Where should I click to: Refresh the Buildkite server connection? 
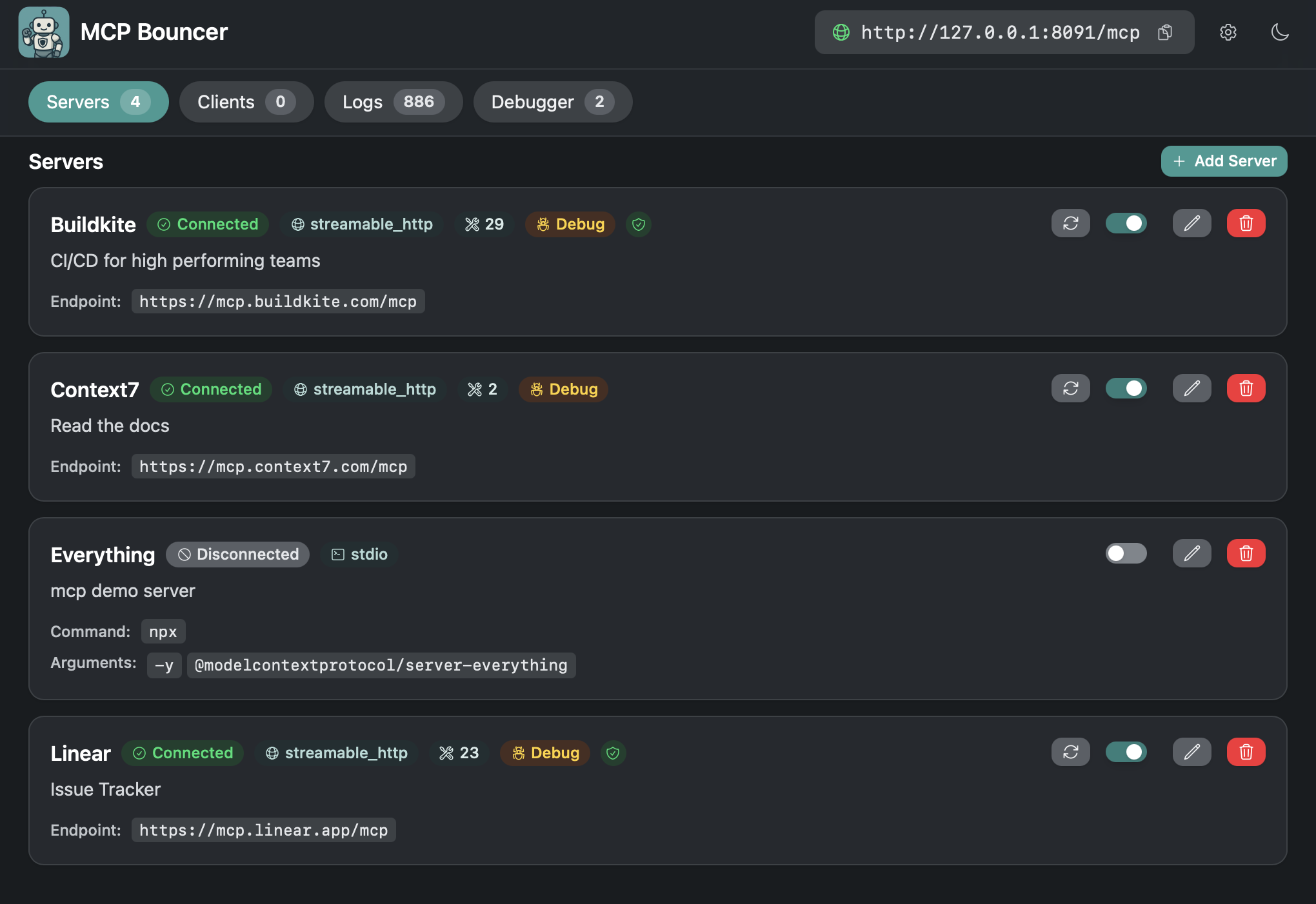coord(1070,223)
